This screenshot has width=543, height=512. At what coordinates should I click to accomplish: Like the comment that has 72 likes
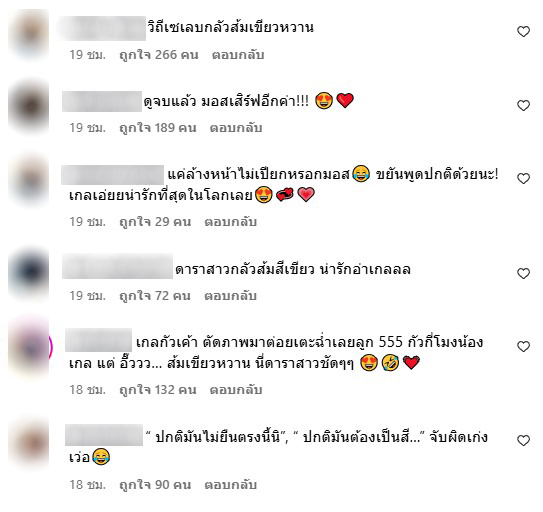523,273
